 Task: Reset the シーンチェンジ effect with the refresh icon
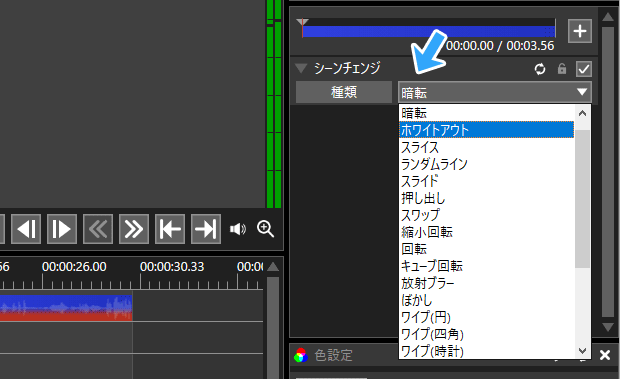coord(540,69)
